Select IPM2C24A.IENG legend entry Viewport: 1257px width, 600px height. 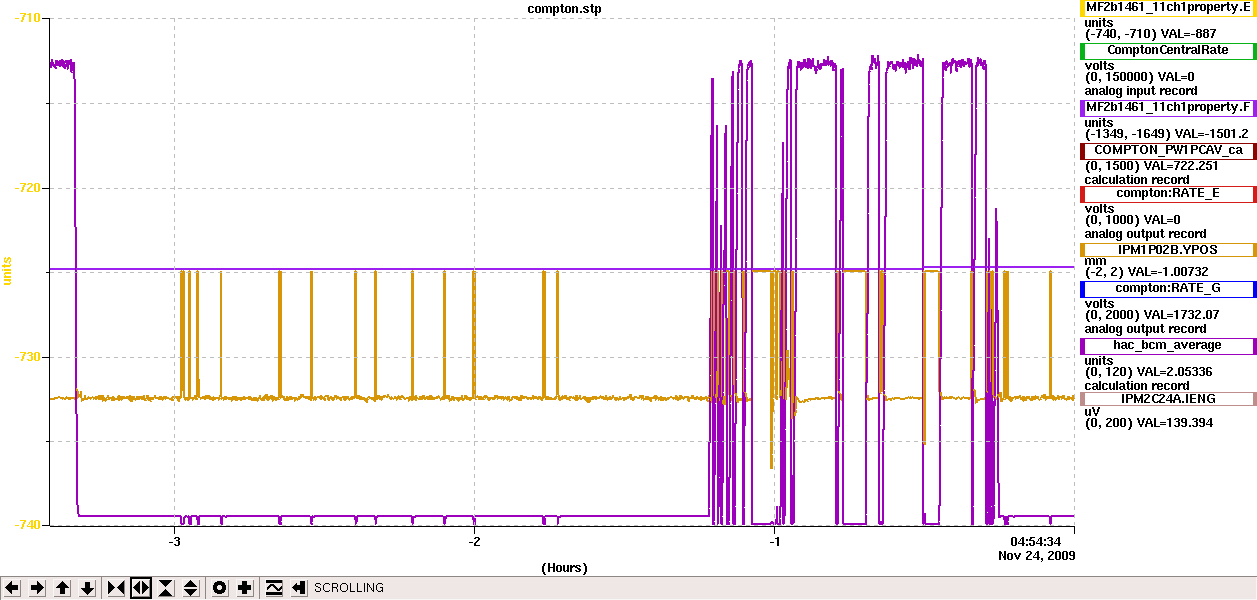click(1169, 399)
